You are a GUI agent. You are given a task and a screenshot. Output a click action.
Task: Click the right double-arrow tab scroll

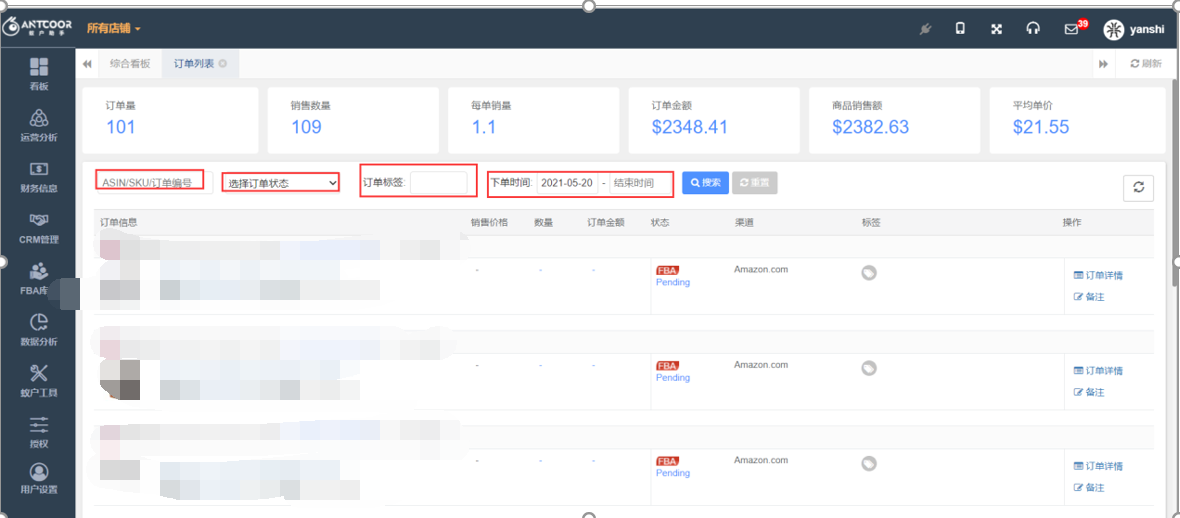[1103, 64]
